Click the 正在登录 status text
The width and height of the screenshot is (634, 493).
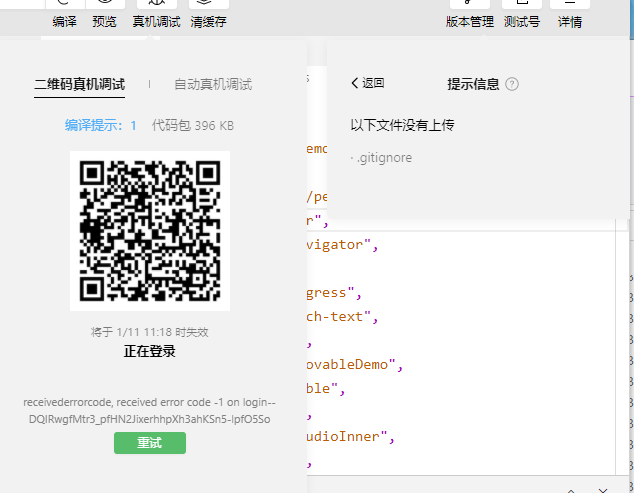point(150,351)
